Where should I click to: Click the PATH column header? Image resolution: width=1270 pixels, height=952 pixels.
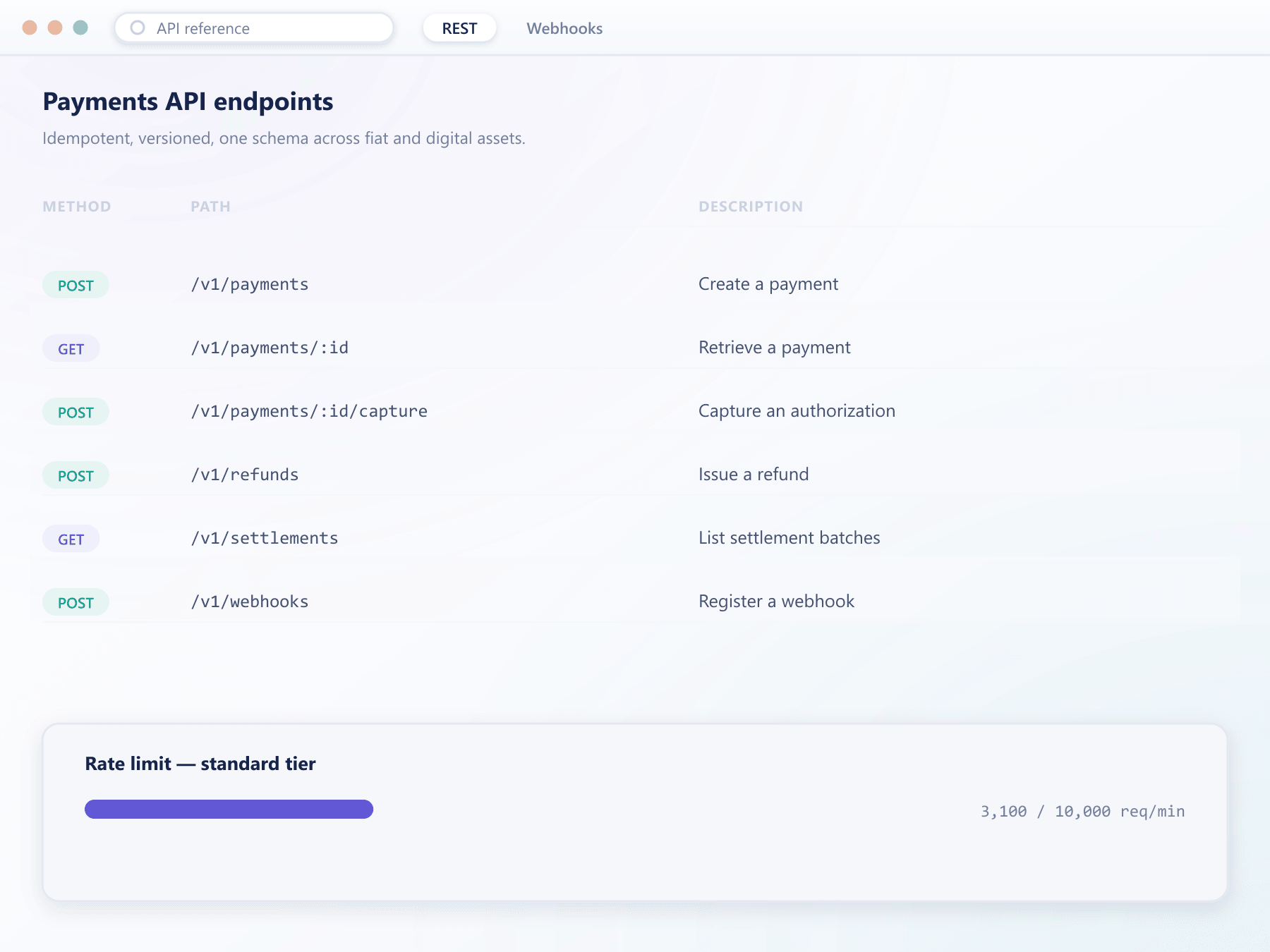(x=210, y=207)
